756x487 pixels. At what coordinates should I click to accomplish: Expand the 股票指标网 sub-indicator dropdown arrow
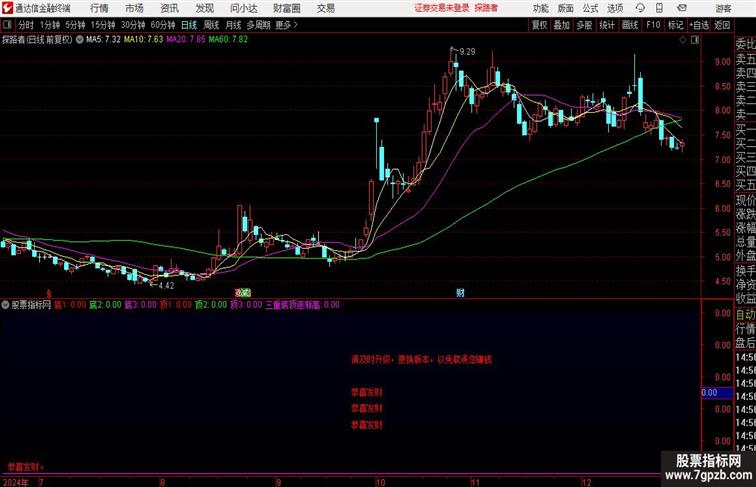[x=6, y=305]
